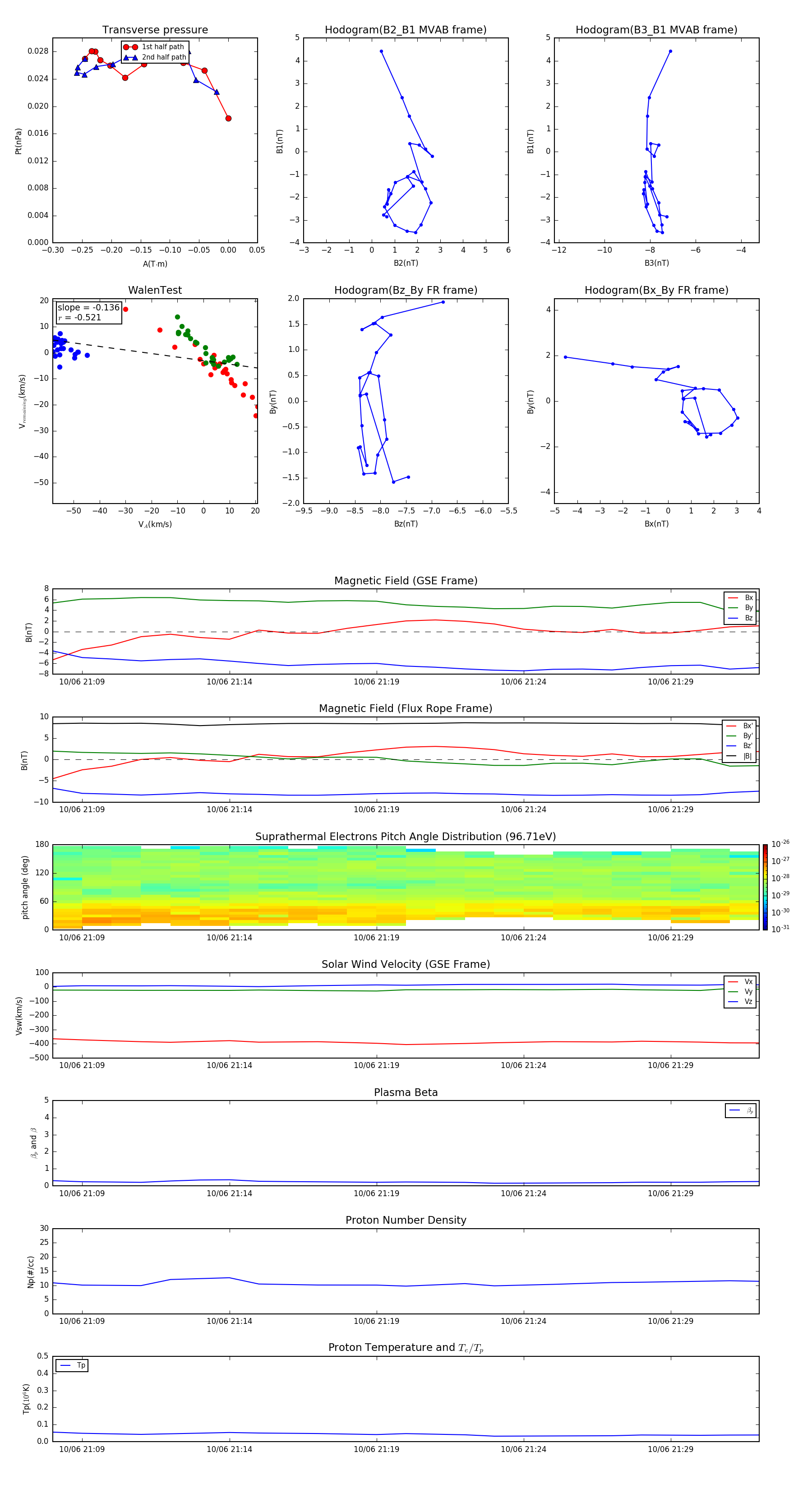Click the "10/06 21:19" tick under Proton Temperature plot
812x1489 pixels.
376,1449
